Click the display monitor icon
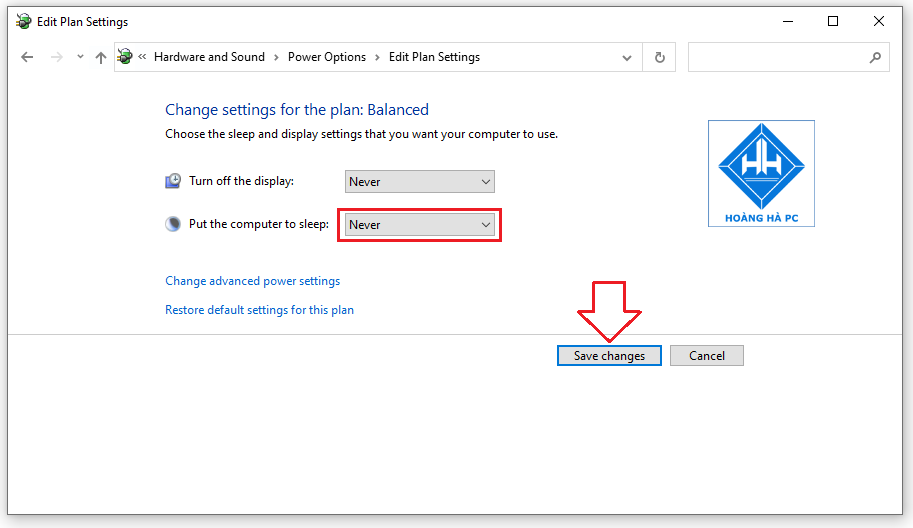 (x=173, y=181)
